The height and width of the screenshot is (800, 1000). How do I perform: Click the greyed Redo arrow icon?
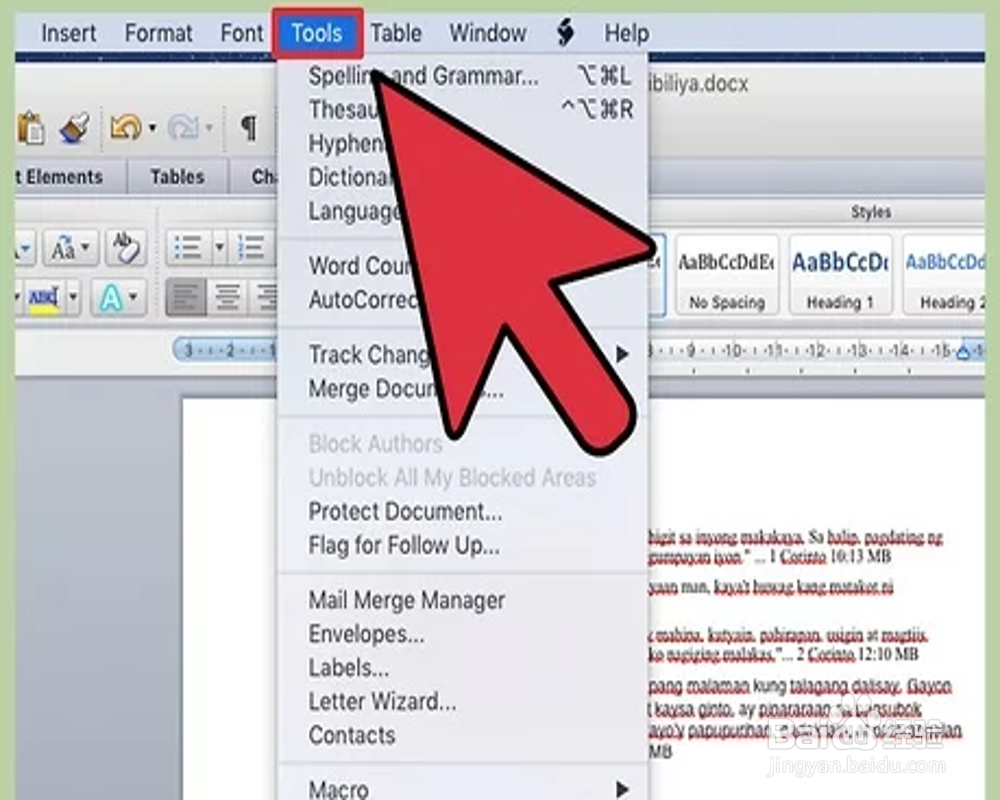tap(183, 128)
